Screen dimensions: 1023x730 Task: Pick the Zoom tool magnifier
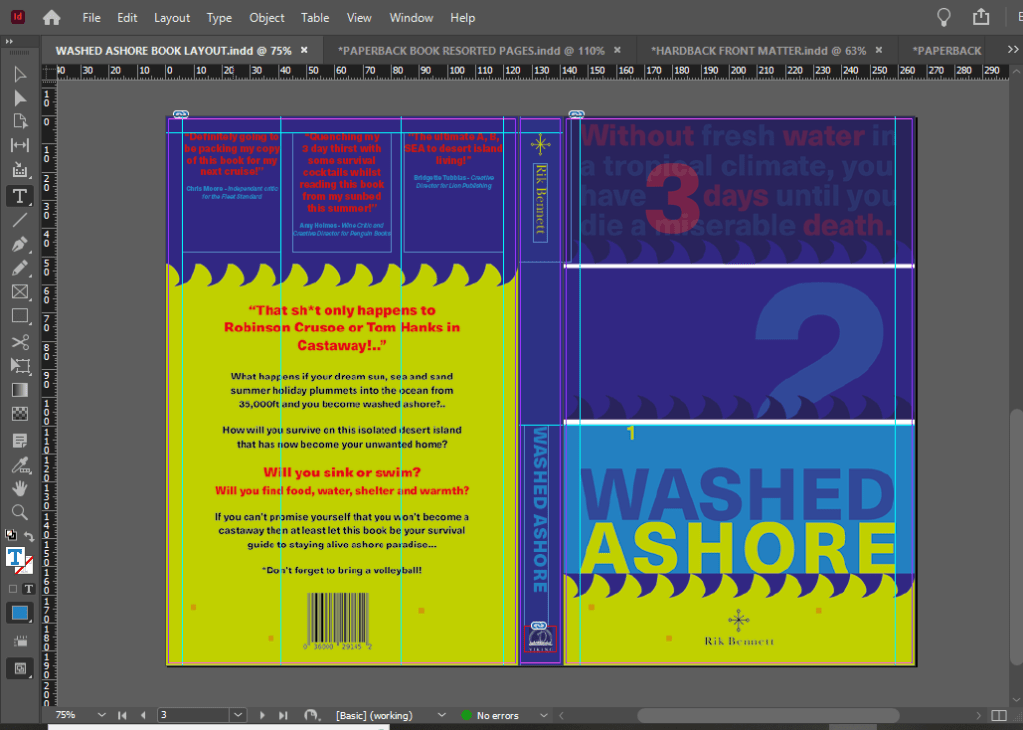click(x=19, y=512)
